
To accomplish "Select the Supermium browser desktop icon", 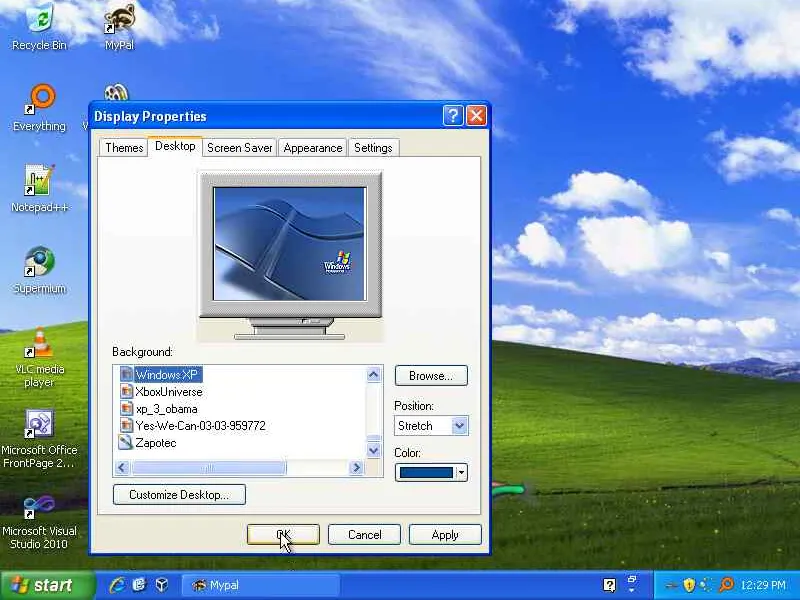I will [x=39, y=269].
